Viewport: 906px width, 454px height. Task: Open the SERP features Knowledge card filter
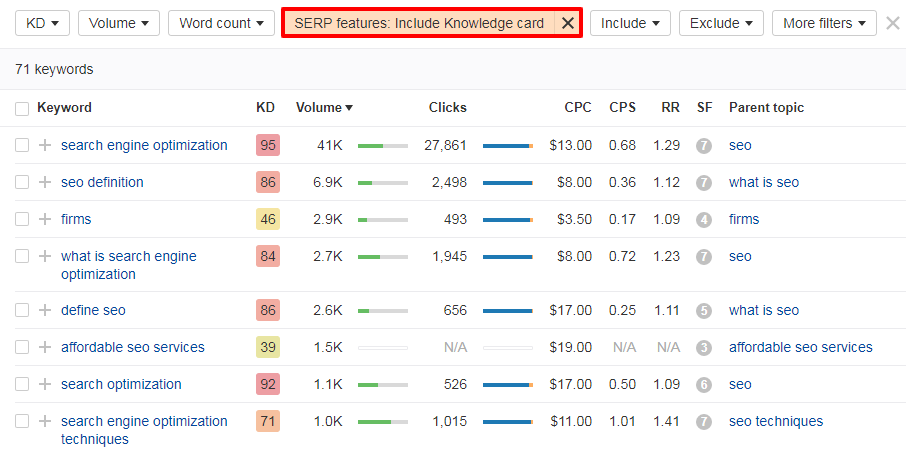pyautogui.click(x=419, y=23)
